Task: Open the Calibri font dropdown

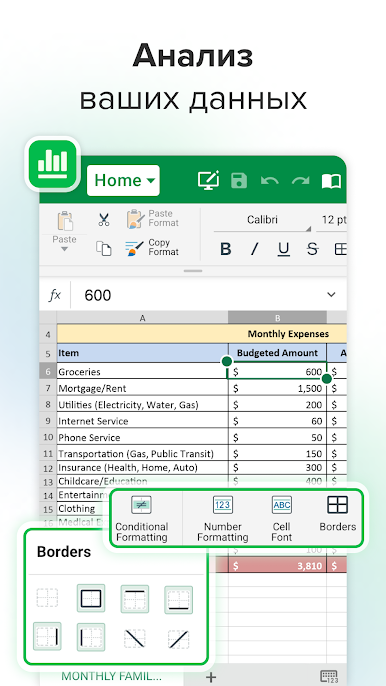Action: (x=262, y=220)
